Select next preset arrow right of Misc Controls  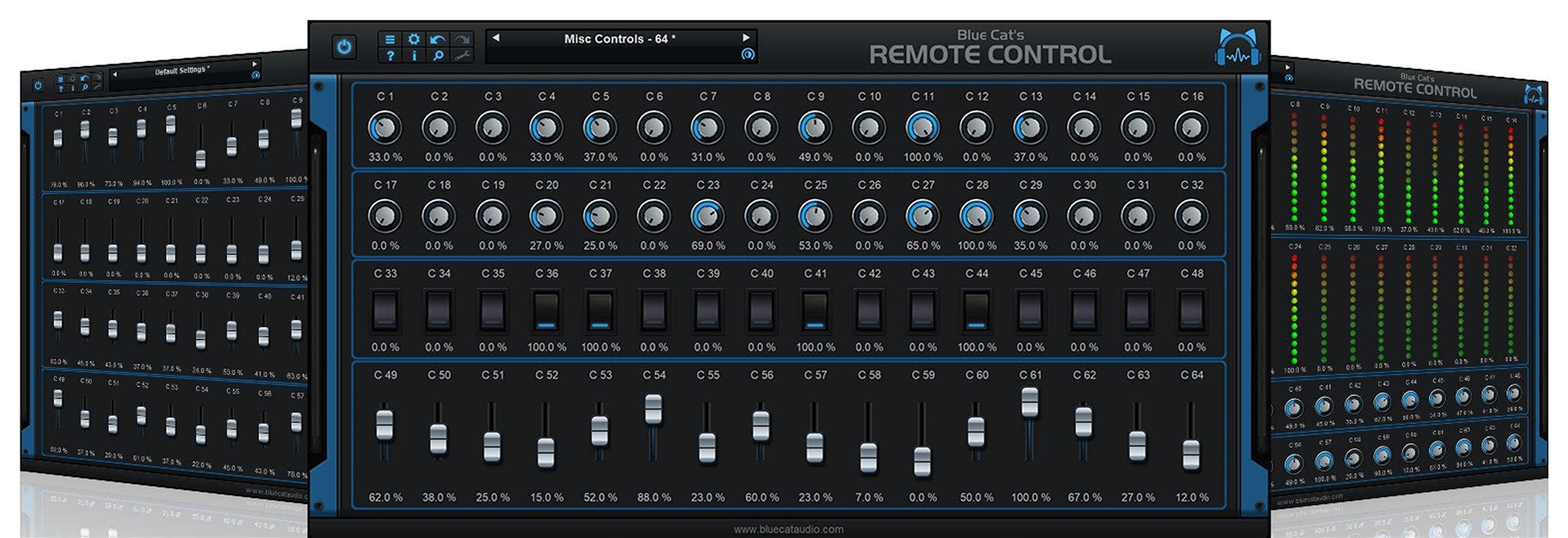(x=746, y=38)
